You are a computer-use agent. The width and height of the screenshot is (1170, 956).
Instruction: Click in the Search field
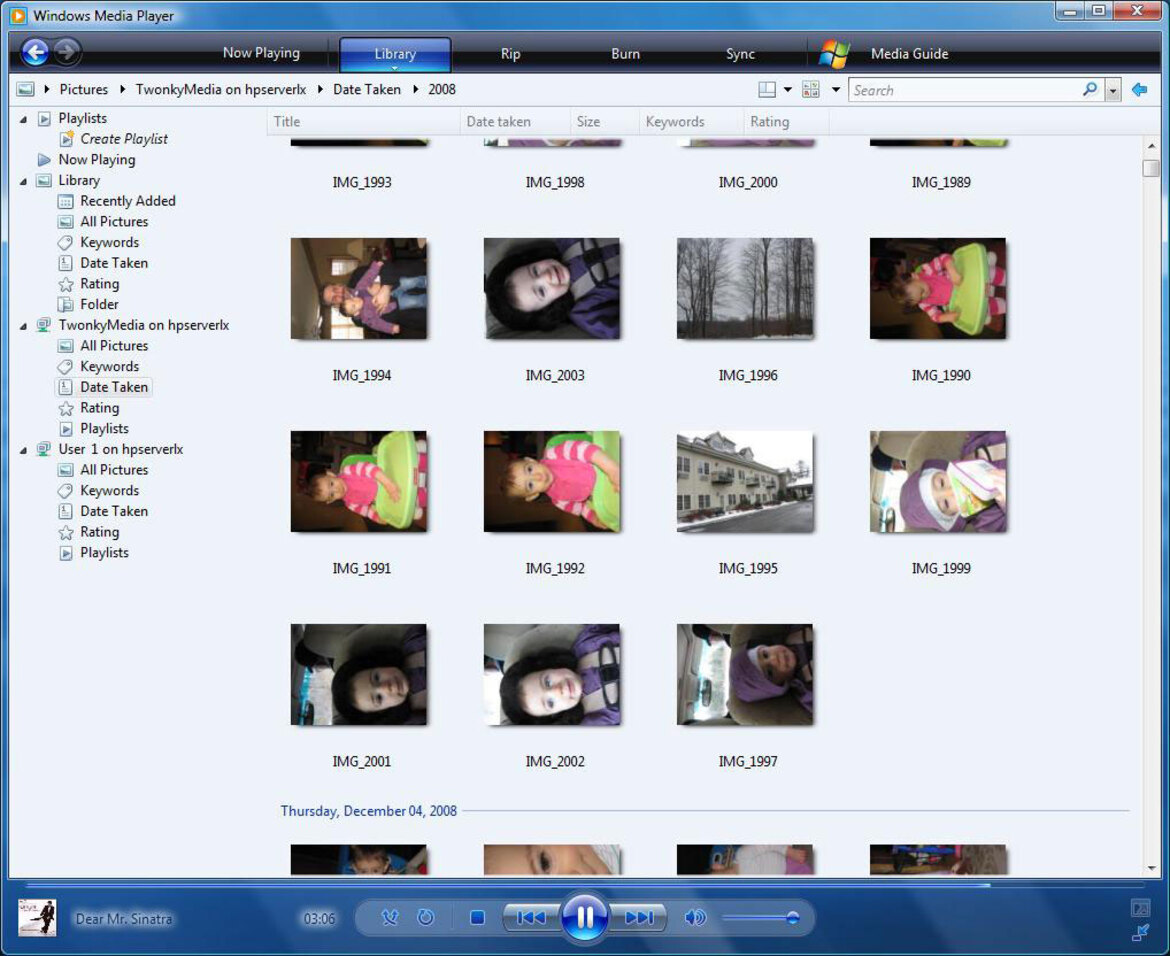coord(966,90)
